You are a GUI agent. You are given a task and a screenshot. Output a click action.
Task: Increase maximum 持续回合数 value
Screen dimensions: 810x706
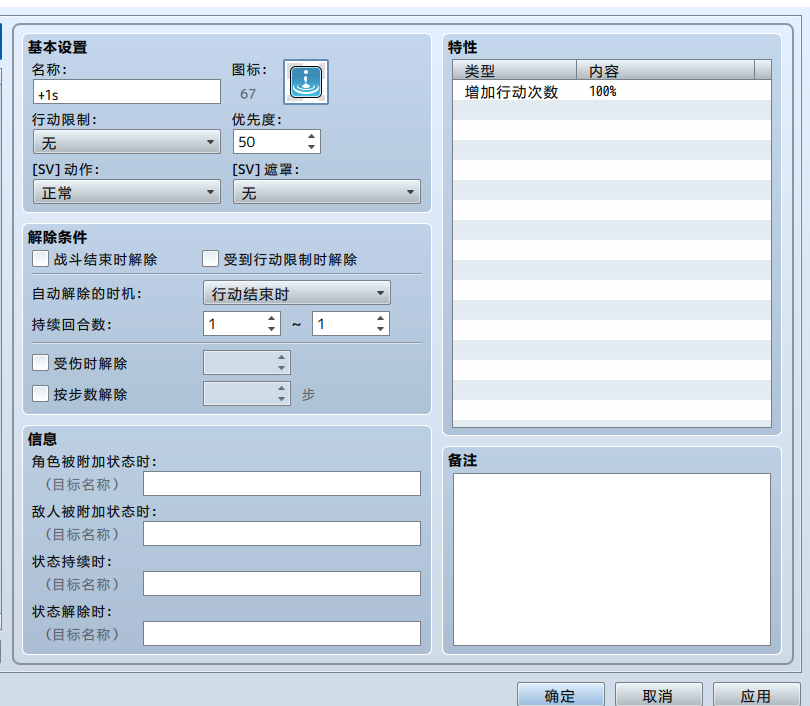[x=380, y=319]
